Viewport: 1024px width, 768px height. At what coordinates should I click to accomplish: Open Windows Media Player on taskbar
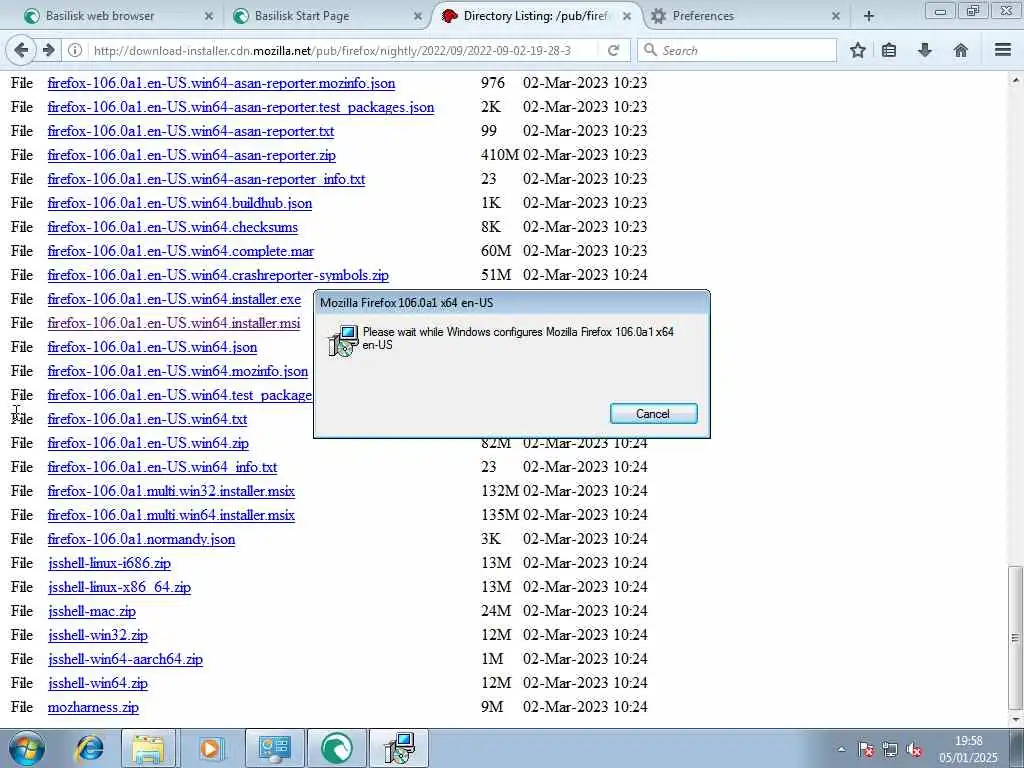click(210, 748)
